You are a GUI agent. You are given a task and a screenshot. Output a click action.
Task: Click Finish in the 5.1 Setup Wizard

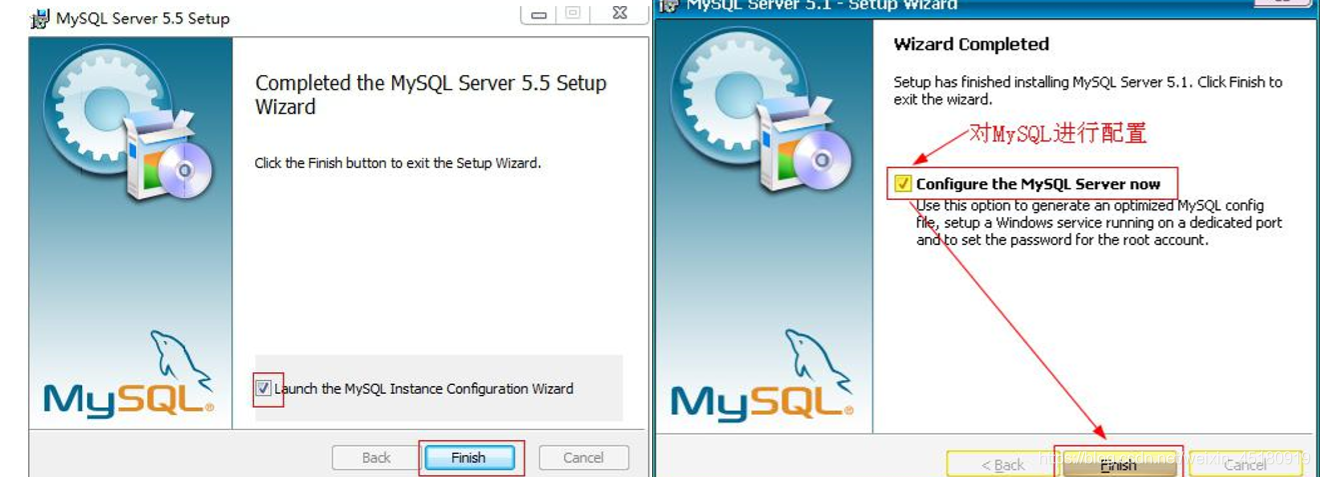1119,464
